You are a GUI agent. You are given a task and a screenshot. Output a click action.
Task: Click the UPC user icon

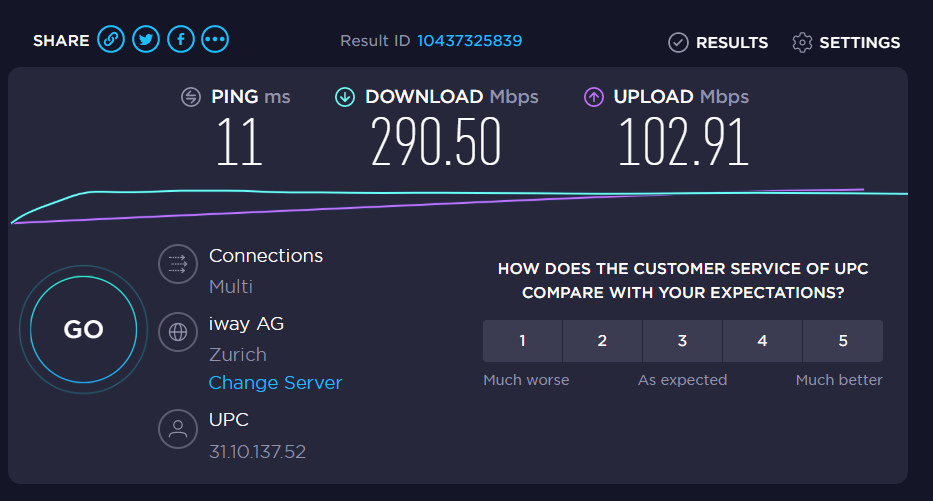178,429
